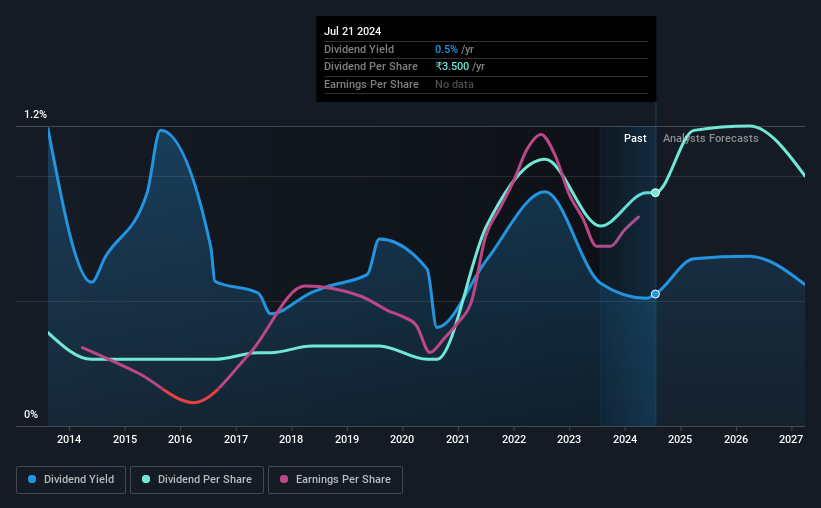This screenshot has width=821, height=508.
Task: Click the 'Dividend Per Share' tooltip row label
Action: point(371,67)
